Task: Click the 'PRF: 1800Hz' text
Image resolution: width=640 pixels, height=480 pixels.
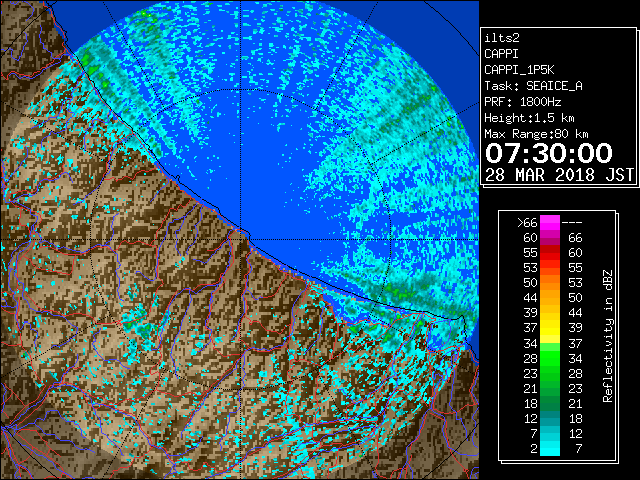Action: [522, 102]
